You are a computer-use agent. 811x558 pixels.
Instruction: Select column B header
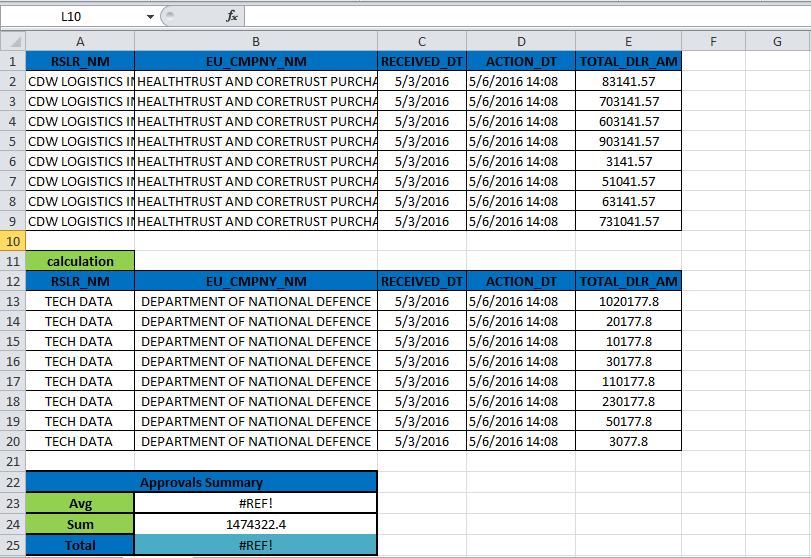pos(256,41)
